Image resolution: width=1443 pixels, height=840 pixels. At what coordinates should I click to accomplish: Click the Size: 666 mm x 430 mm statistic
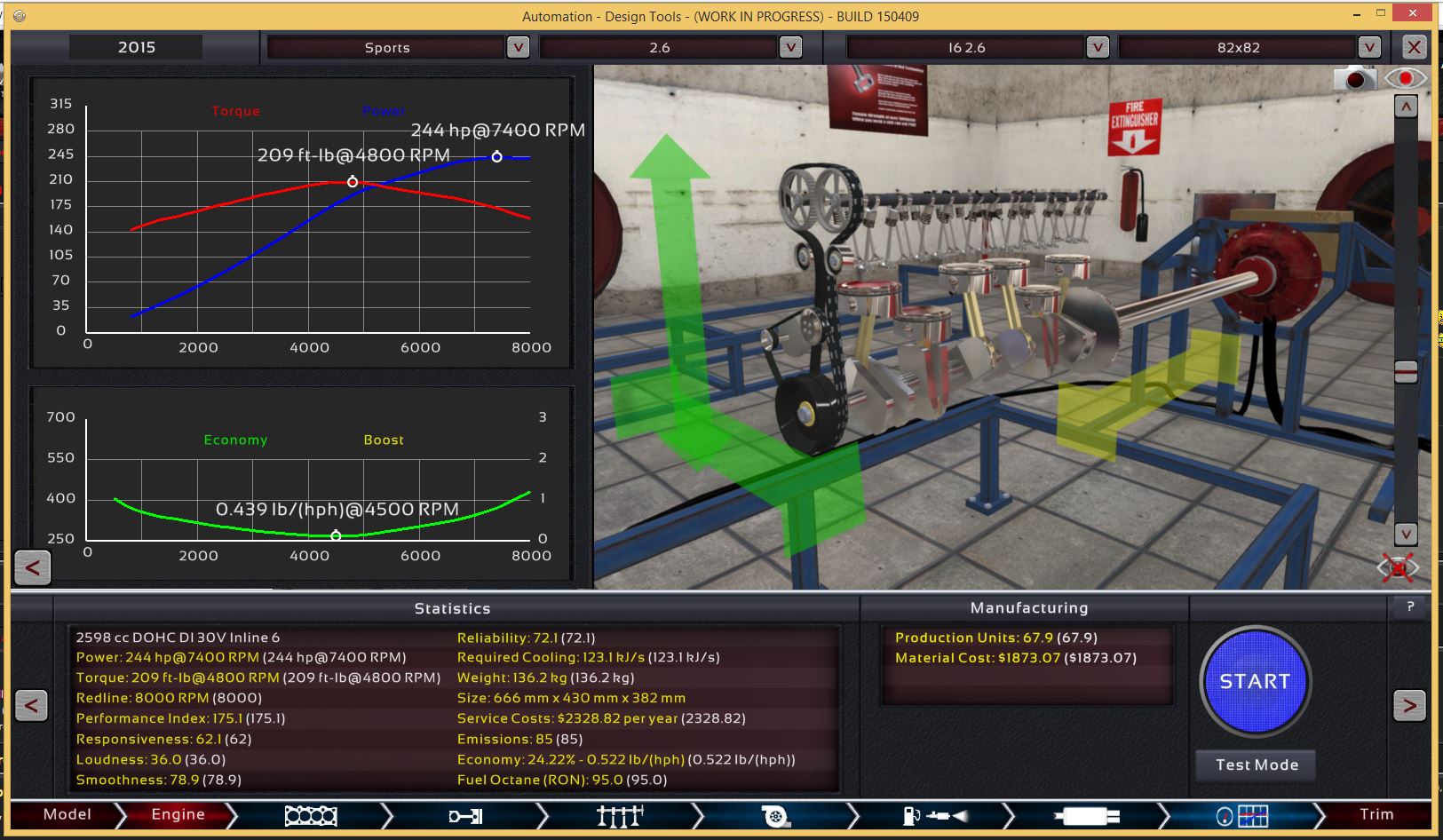point(571,698)
